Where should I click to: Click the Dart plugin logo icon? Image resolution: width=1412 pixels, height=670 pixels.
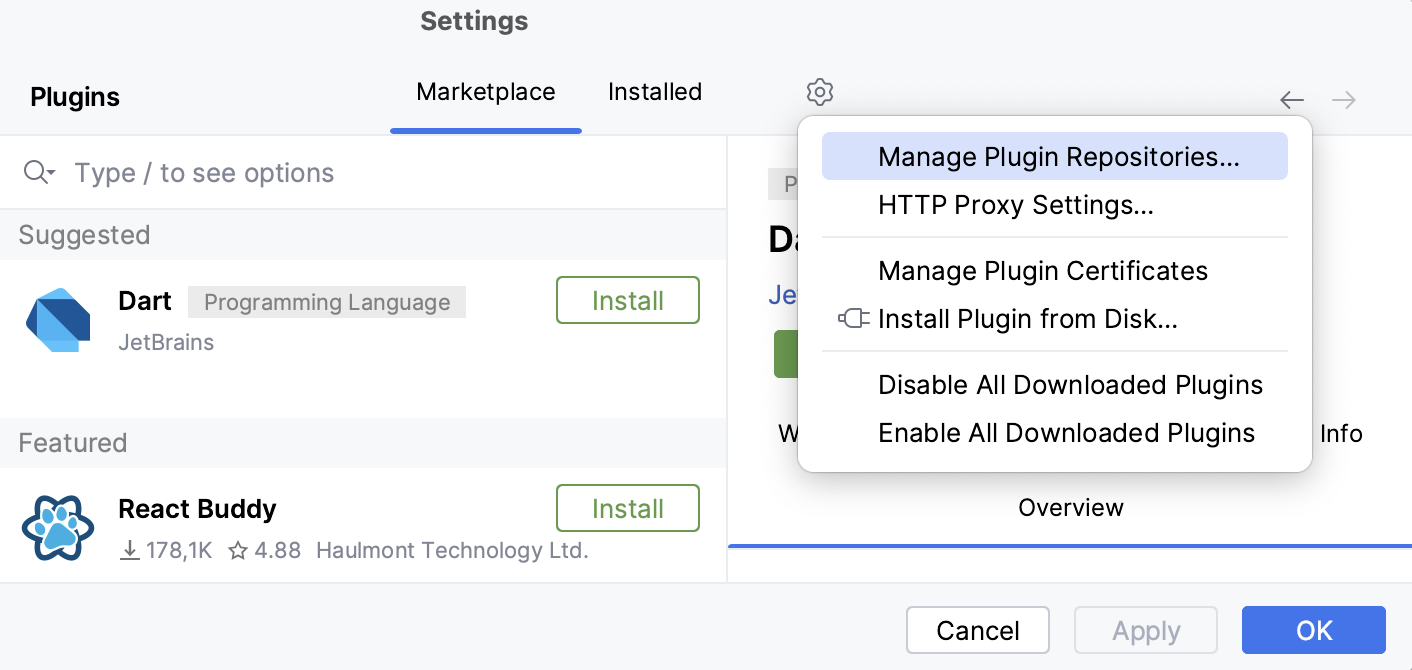[x=57, y=319]
